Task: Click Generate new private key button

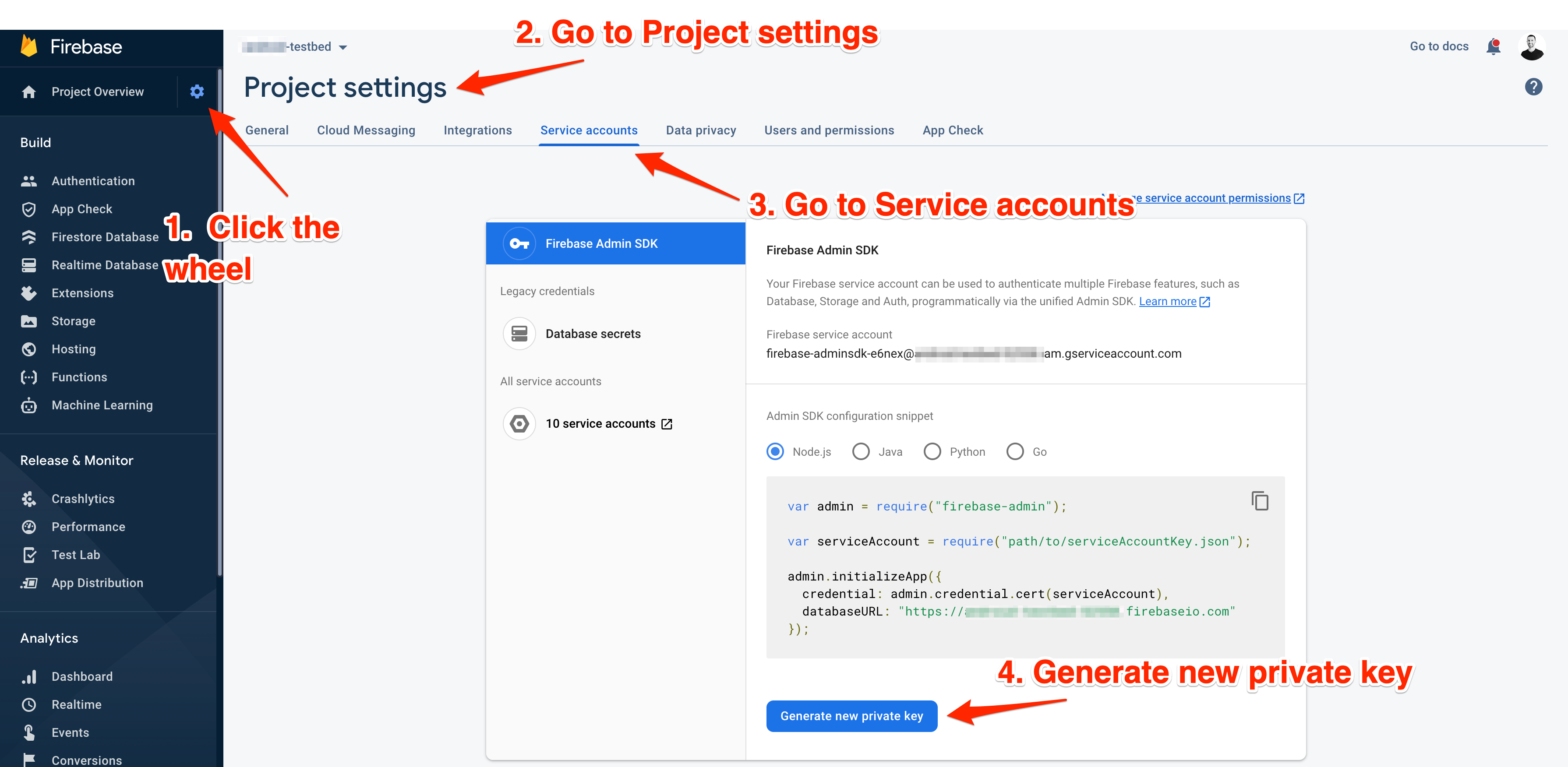Action: [851, 716]
